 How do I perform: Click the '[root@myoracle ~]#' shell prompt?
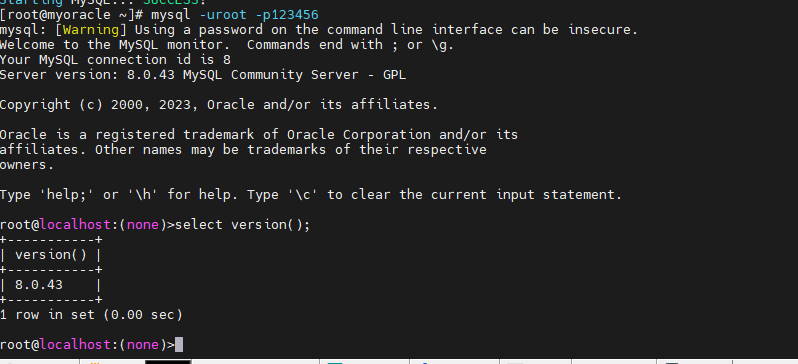click(71, 15)
